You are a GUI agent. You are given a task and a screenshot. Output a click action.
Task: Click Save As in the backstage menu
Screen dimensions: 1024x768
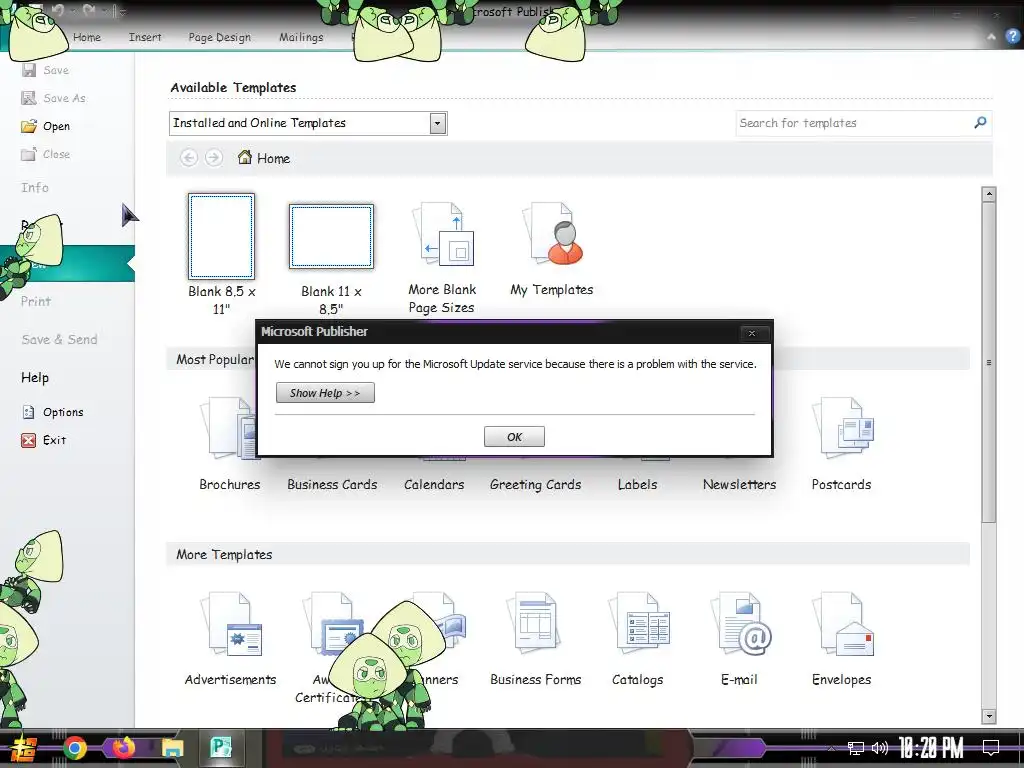[54, 98]
